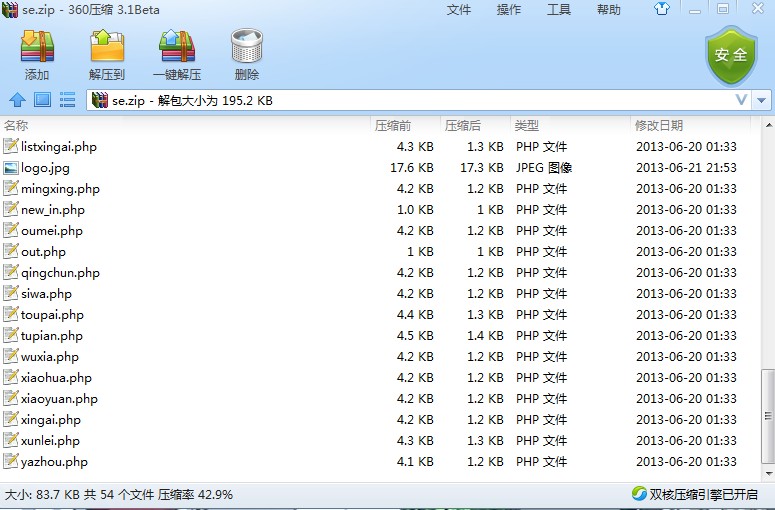The height and width of the screenshot is (510, 775).
Task: Click the 2013-06-21 21:53 date cell
Action: (686, 168)
